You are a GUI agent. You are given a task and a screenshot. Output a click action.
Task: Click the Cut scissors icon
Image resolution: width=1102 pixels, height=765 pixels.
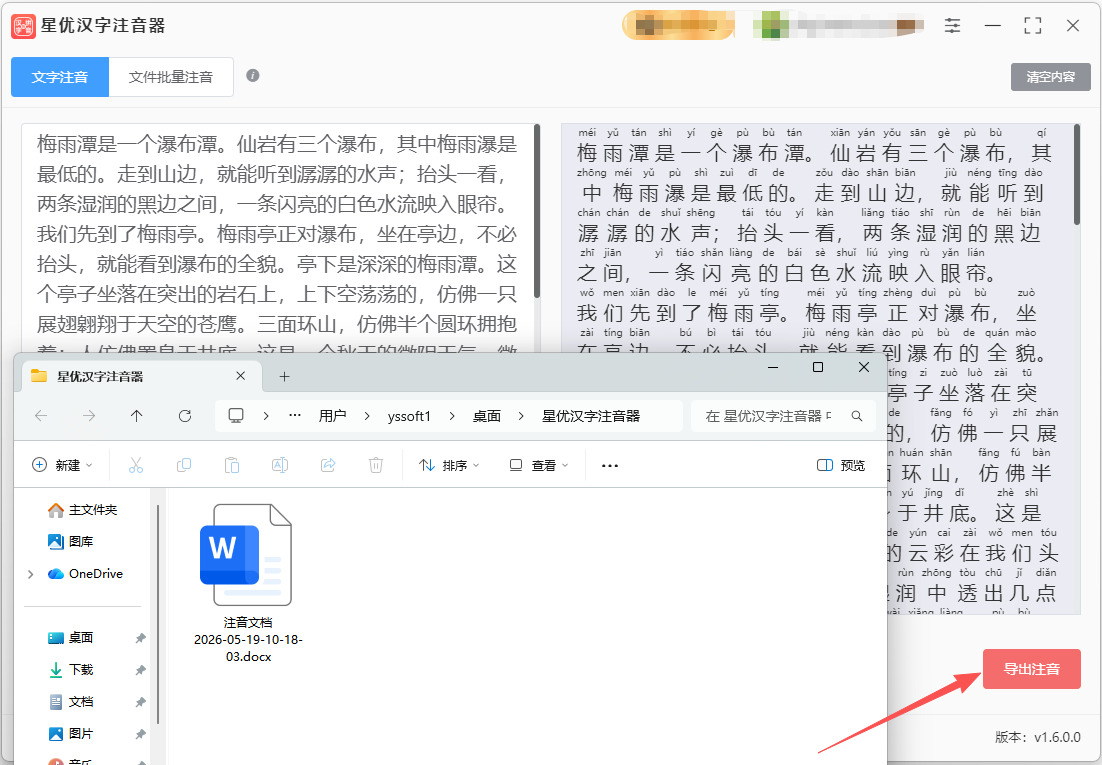pos(136,465)
